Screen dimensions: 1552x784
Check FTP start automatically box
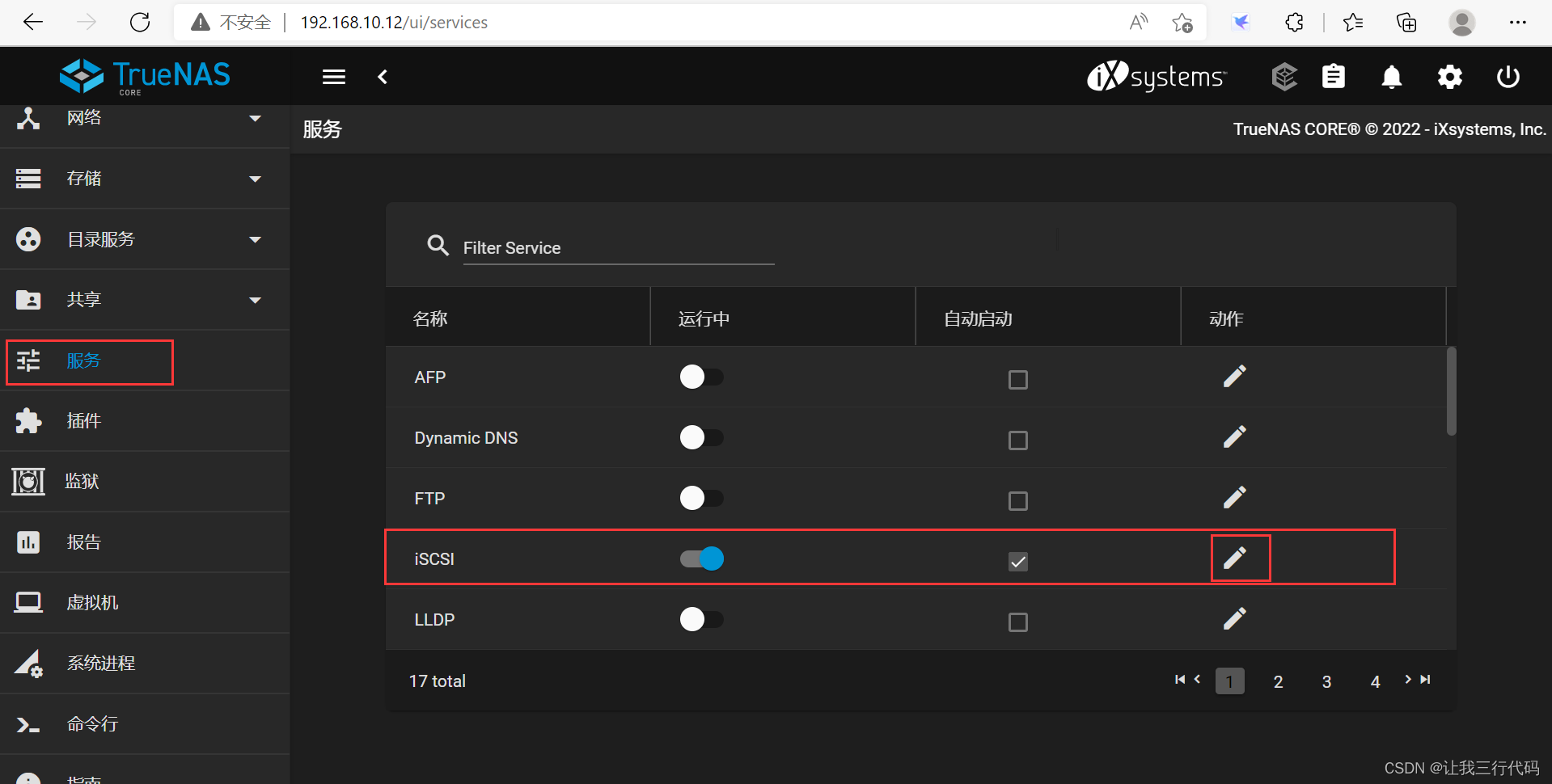click(x=1018, y=501)
